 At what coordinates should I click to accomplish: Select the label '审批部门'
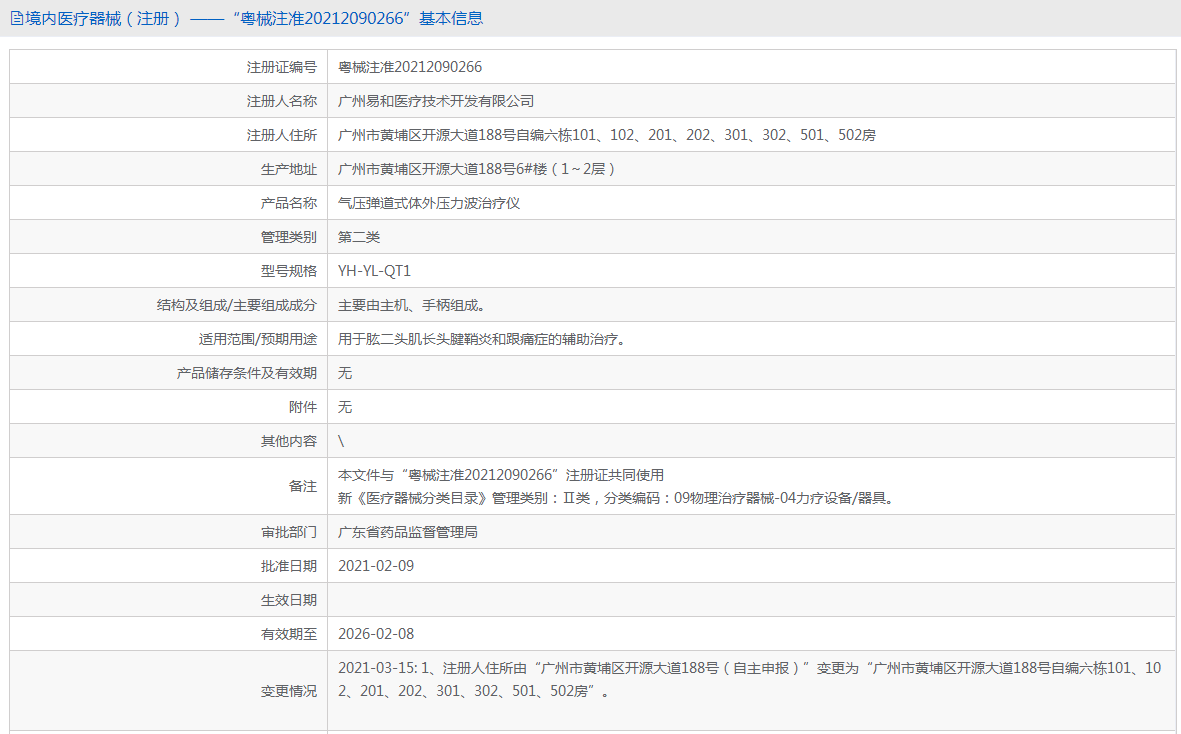[288, 532]
